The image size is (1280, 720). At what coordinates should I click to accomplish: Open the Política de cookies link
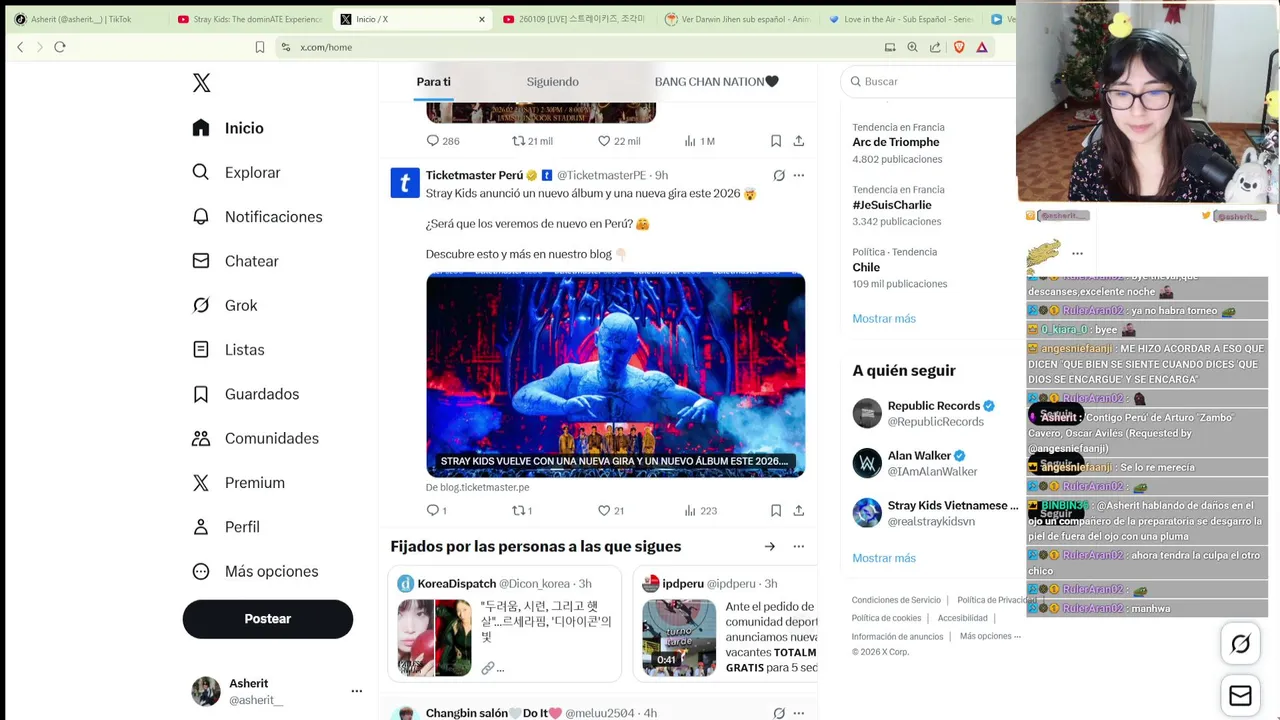(x=886, y=618)
